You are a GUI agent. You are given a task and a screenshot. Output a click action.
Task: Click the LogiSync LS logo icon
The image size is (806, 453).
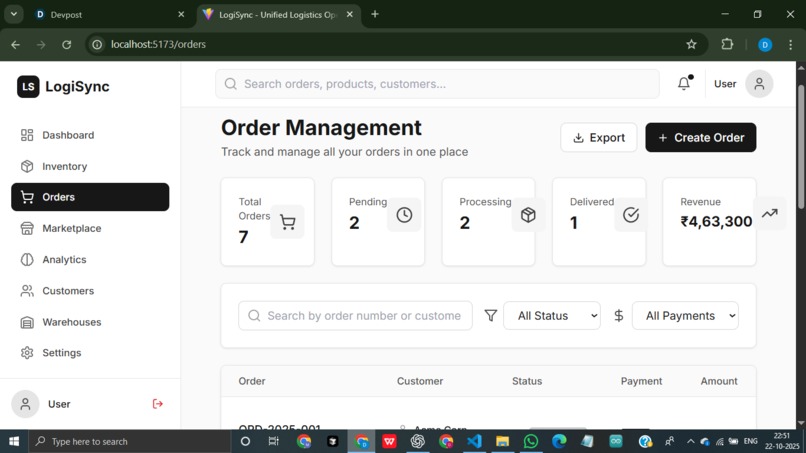point(28,86)
